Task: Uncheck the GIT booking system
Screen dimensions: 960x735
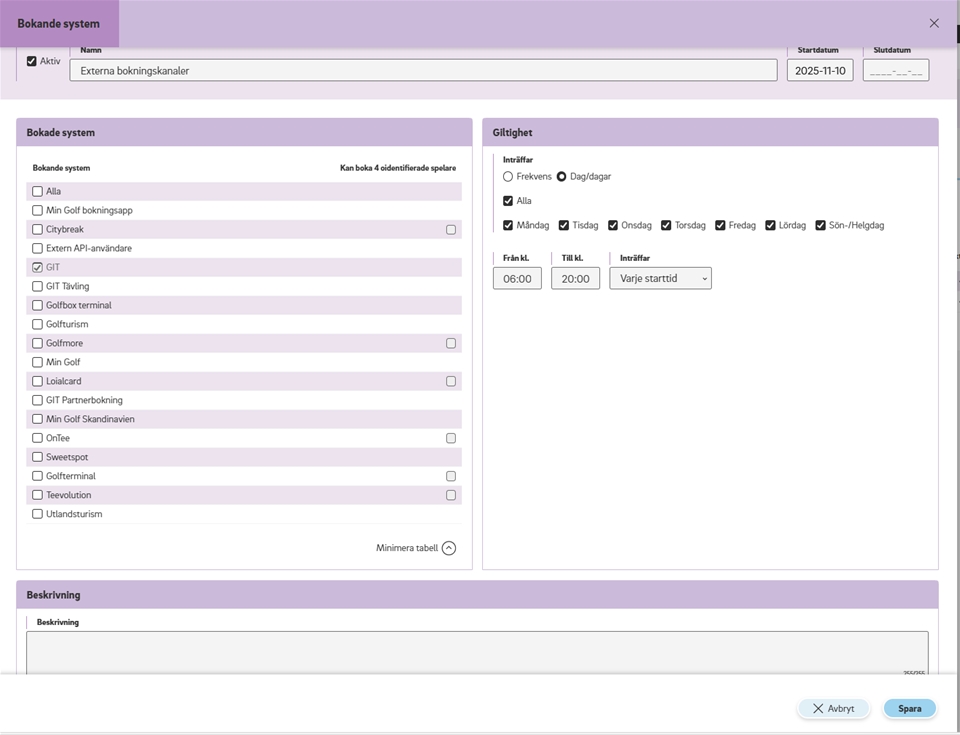Action: coord(37,268)
